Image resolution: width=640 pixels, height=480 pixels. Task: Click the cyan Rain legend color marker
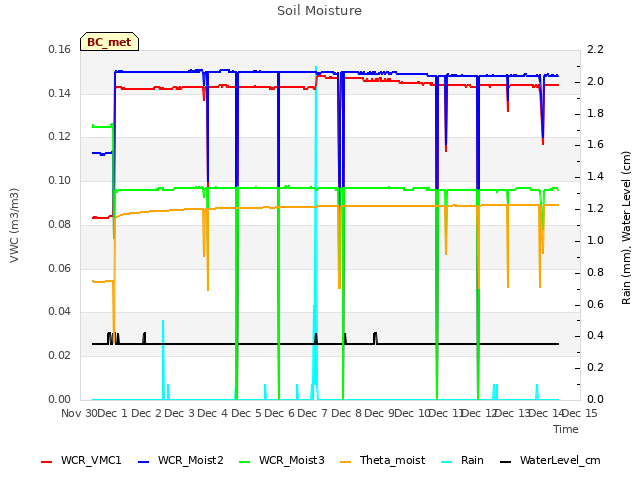coord(447,462)
